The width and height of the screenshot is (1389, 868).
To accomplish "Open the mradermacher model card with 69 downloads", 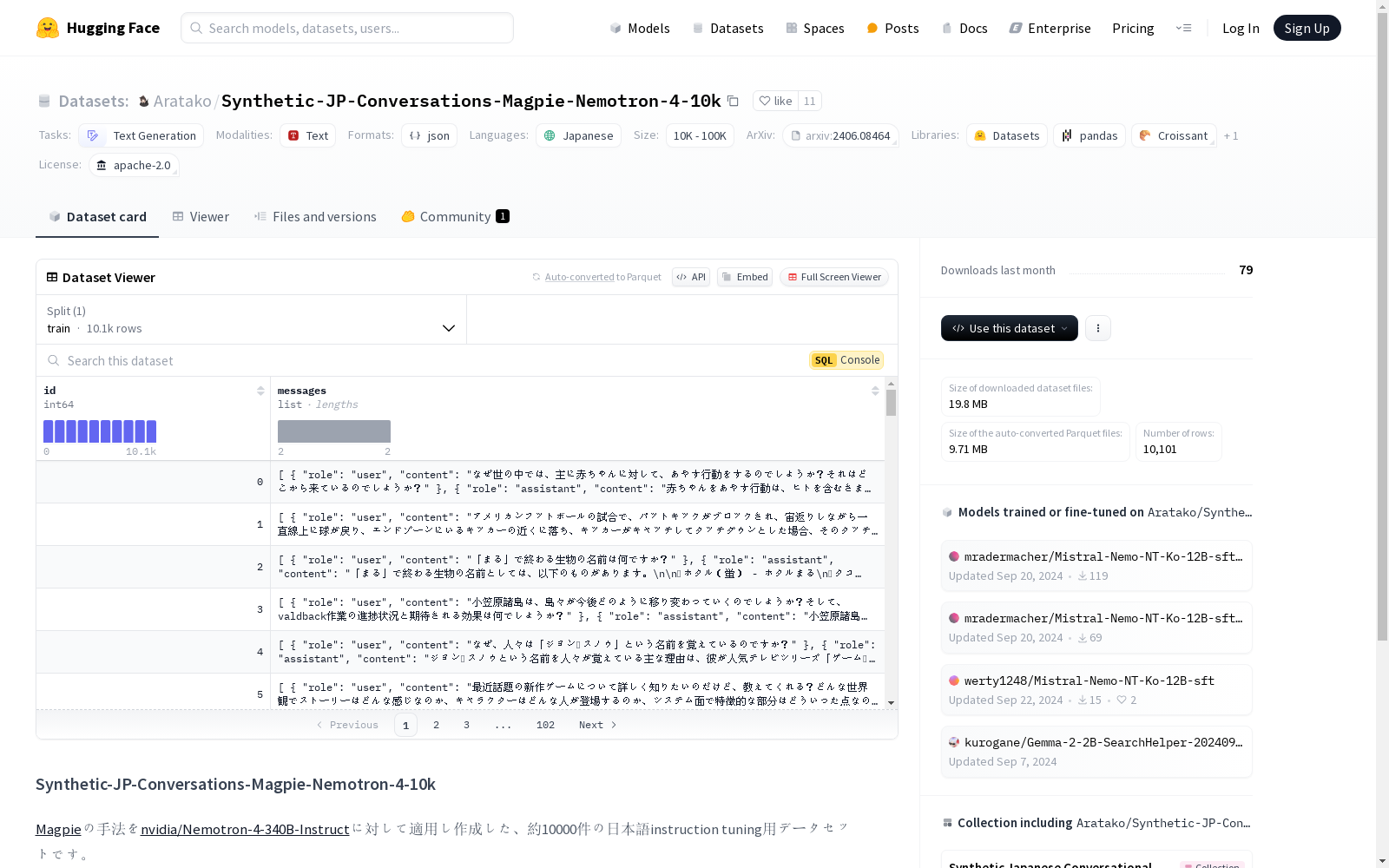I will [x=1096, y=627].
